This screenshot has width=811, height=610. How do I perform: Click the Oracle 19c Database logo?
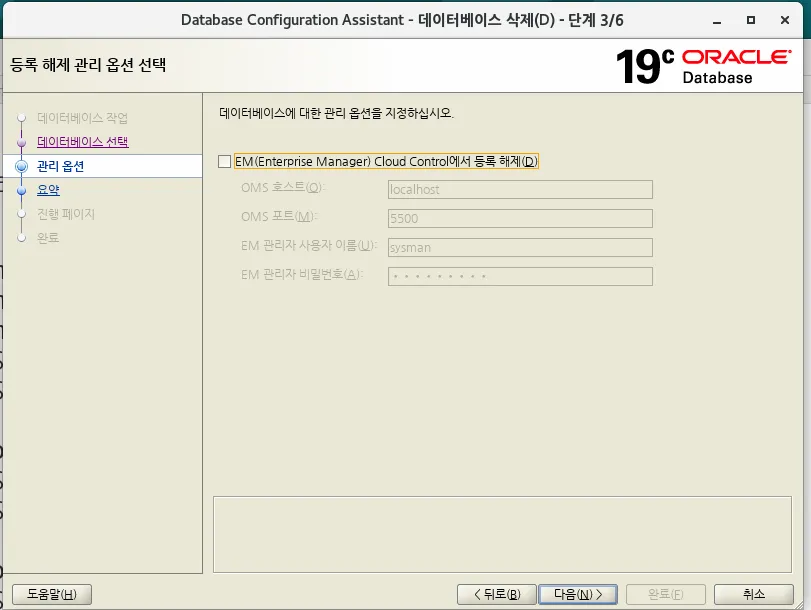[x=703, y=66]
